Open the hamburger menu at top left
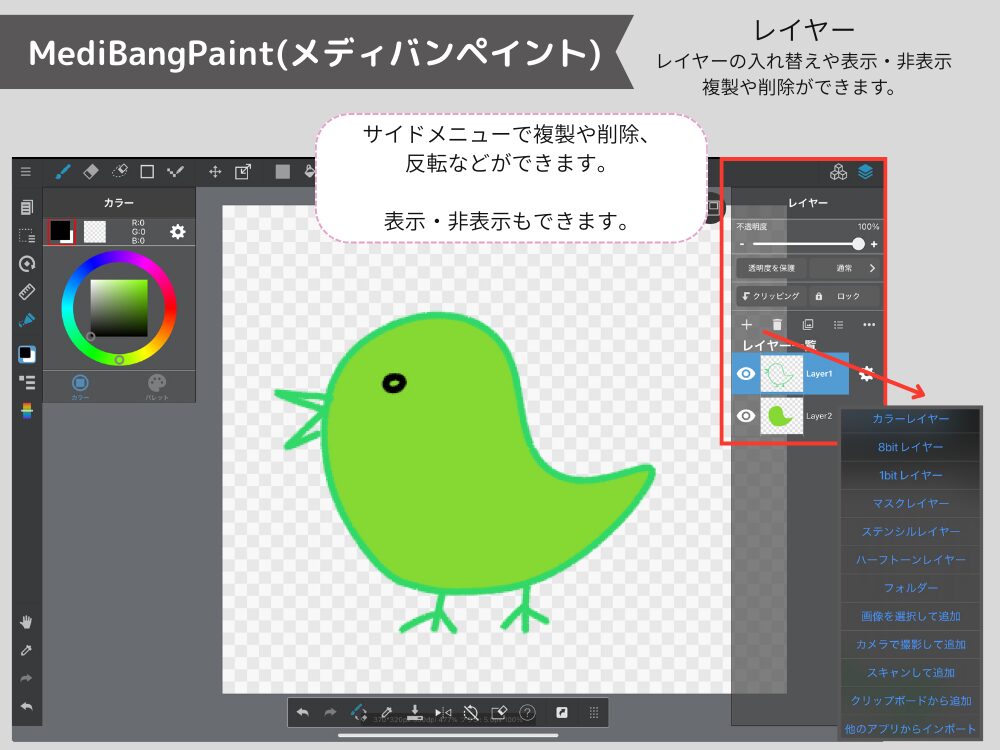The width and height of the screenshot is (1000, 750). [26, 172]
